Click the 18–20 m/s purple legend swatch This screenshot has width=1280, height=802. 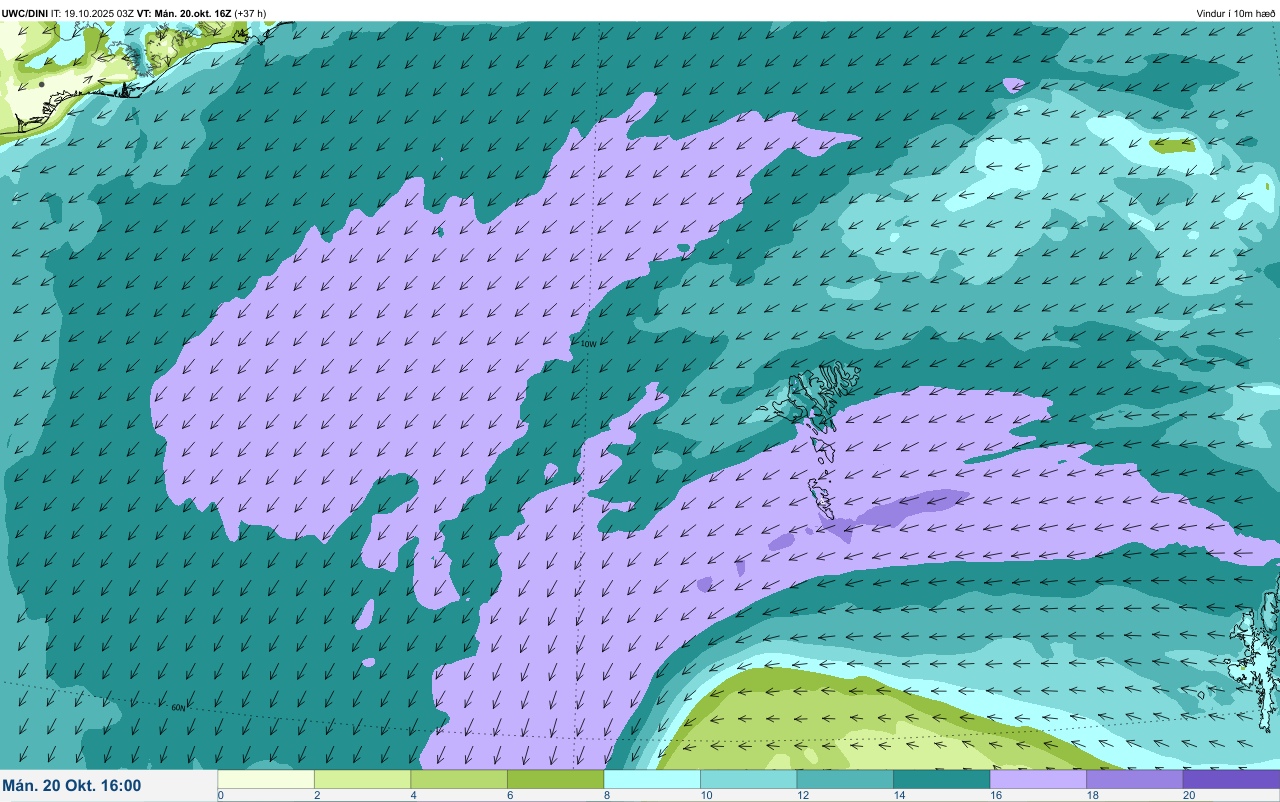[x=1134, y=779]
